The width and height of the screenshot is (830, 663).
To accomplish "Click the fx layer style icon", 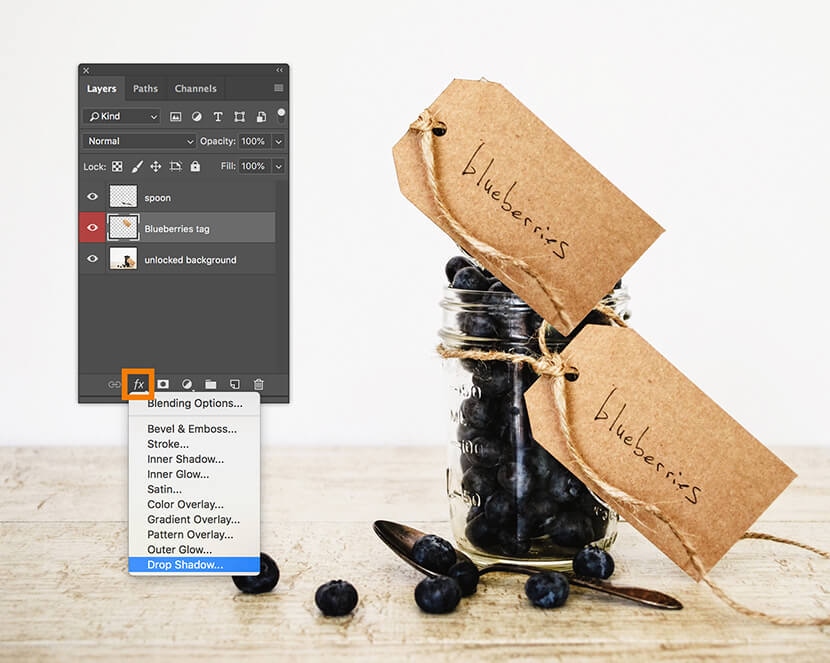I will (139, 384).
